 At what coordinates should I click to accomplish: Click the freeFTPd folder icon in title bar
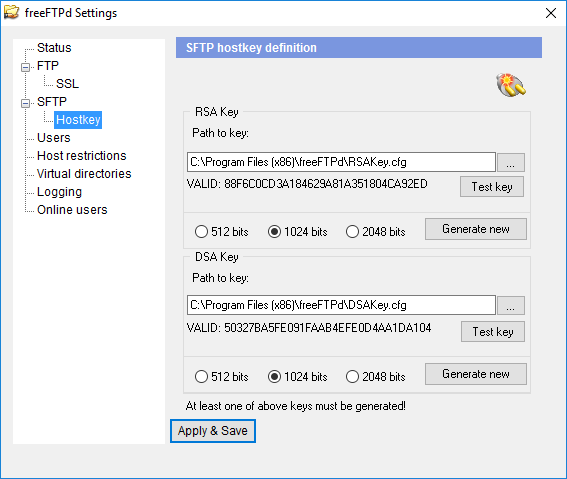pyautogui.click(x=12, y=13)
